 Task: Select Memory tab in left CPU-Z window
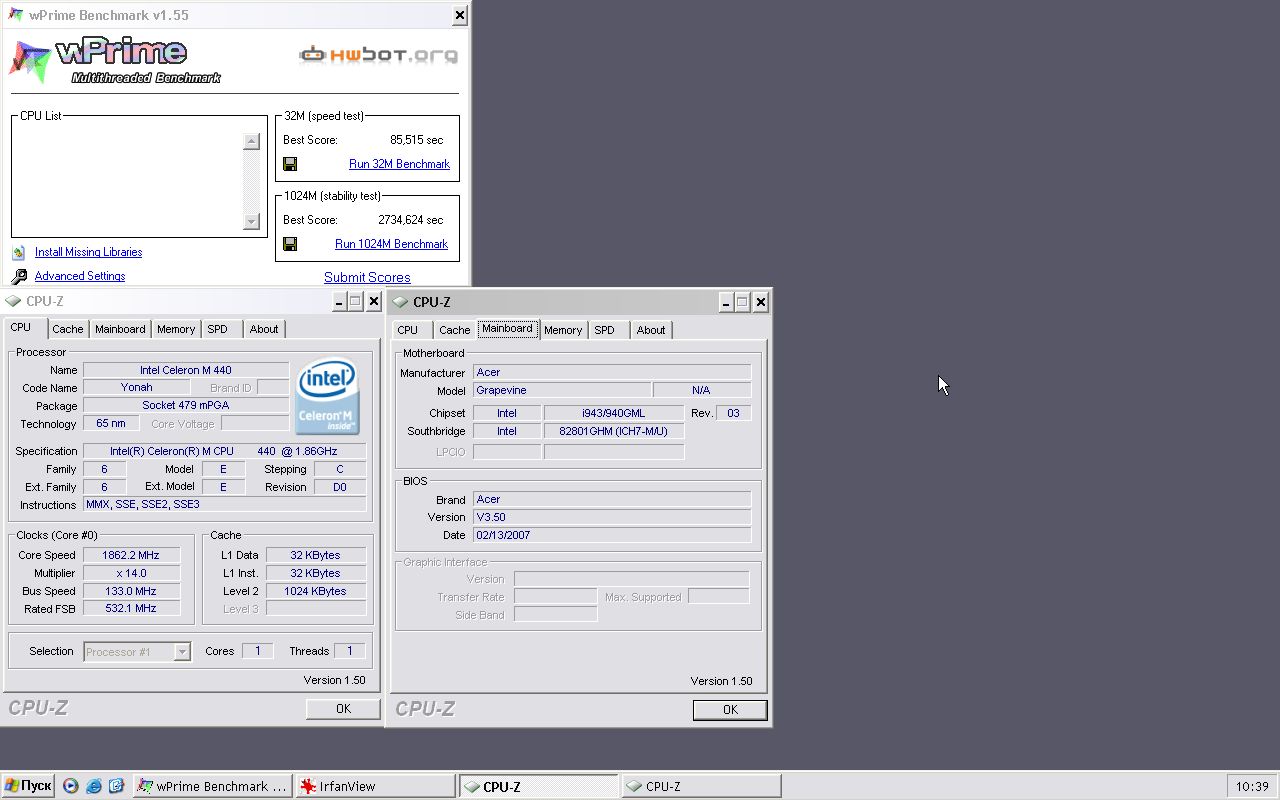click(x=176, y=329)
